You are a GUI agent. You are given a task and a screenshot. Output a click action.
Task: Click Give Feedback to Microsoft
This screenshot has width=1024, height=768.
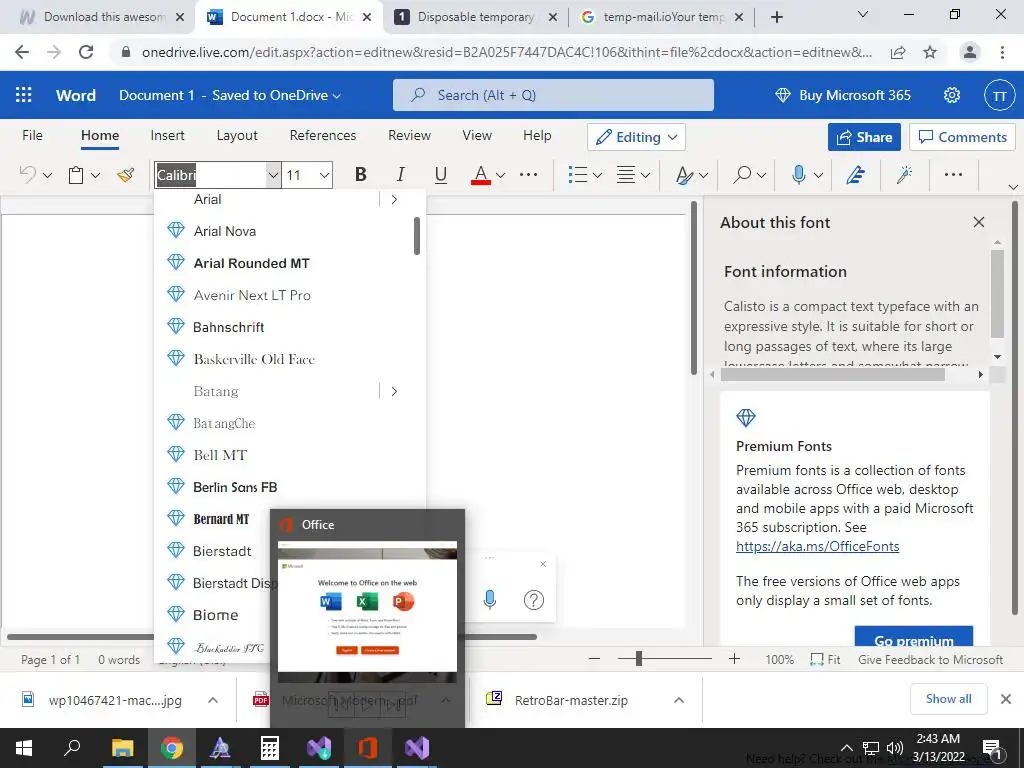pos(930,660)
